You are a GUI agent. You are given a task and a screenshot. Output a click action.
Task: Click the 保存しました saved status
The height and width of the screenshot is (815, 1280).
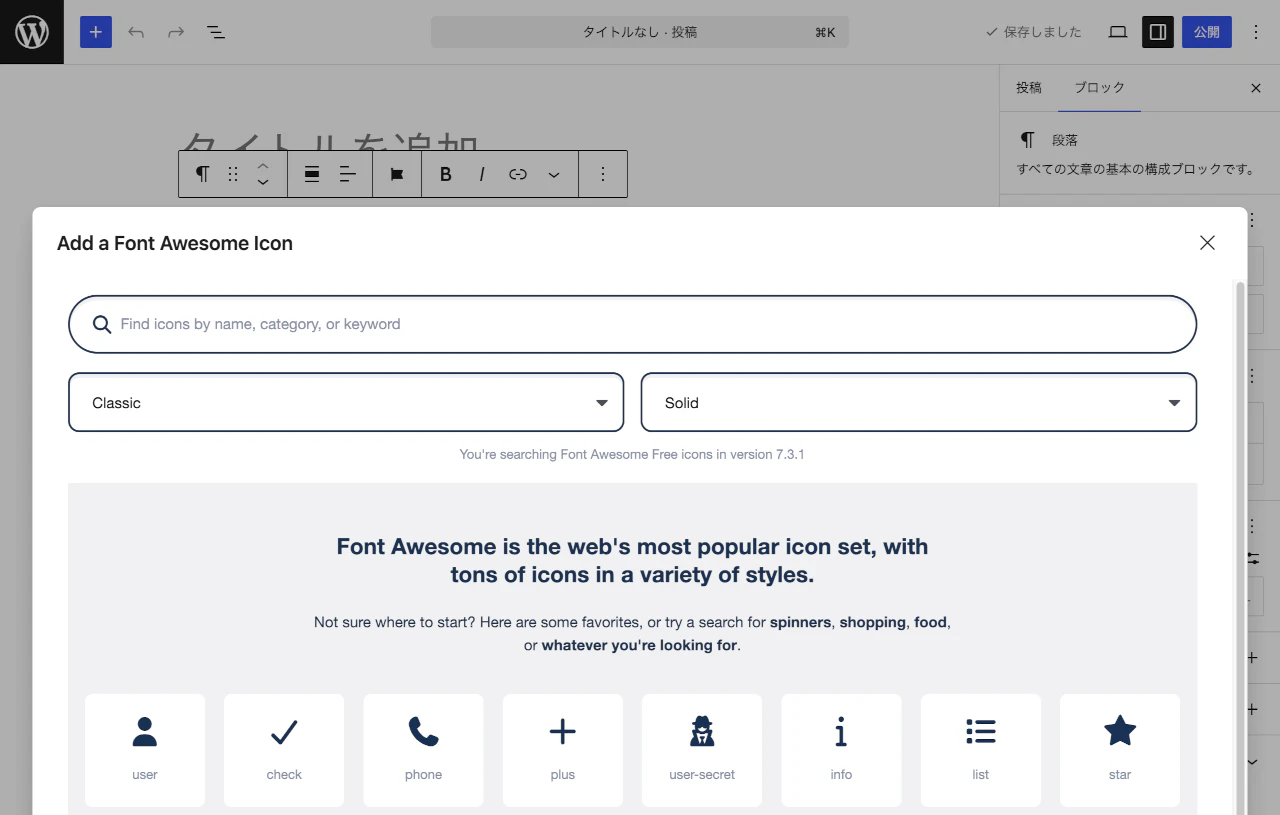point(1034,32)
